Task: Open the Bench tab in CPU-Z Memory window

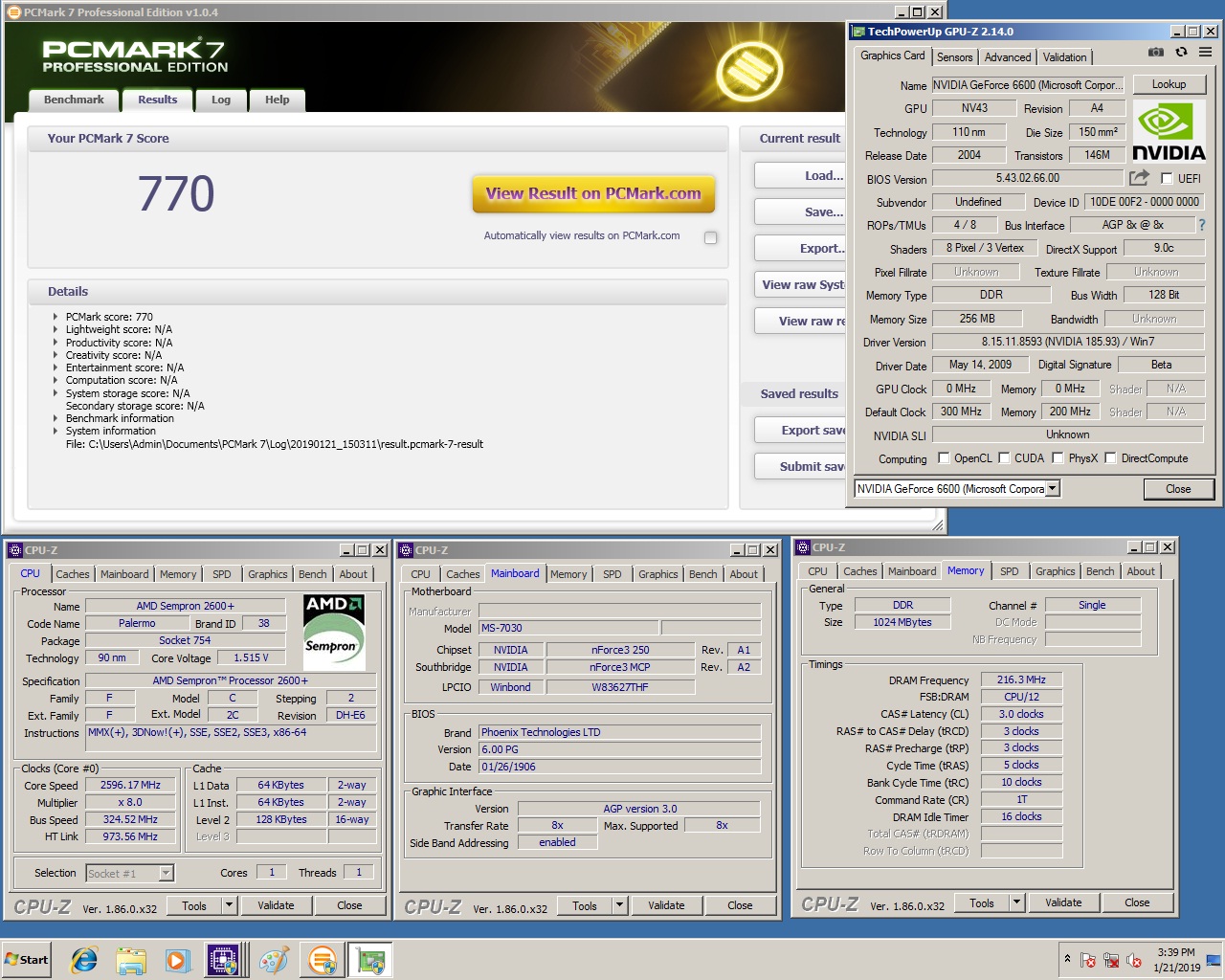Action: click(x=1100, y=571)
